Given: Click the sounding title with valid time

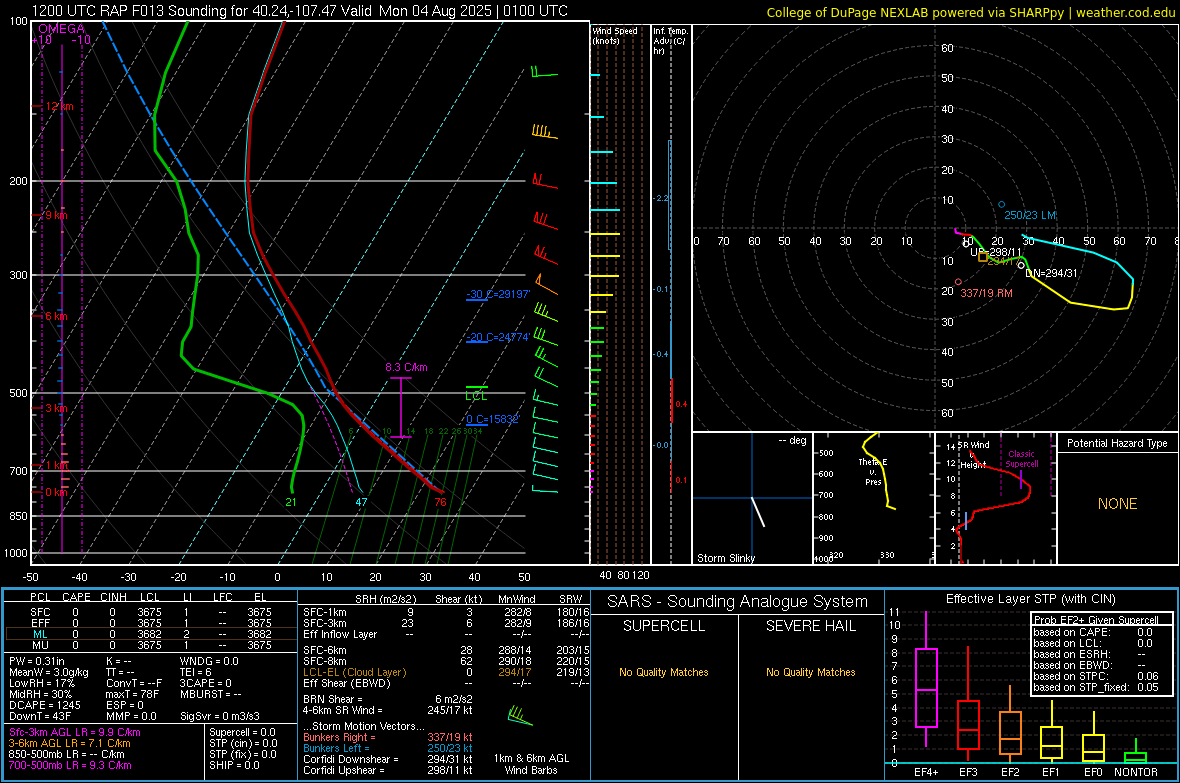Looking at the screenshot, I should (300, 11).
